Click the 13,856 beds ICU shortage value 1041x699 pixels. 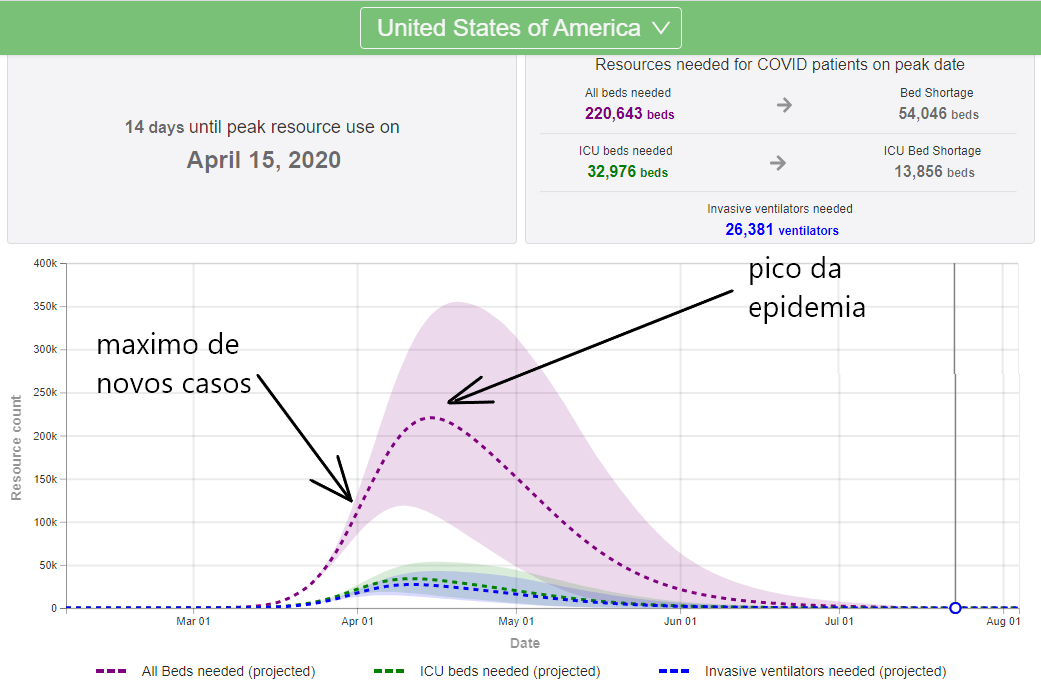click(x=934, y=172)
